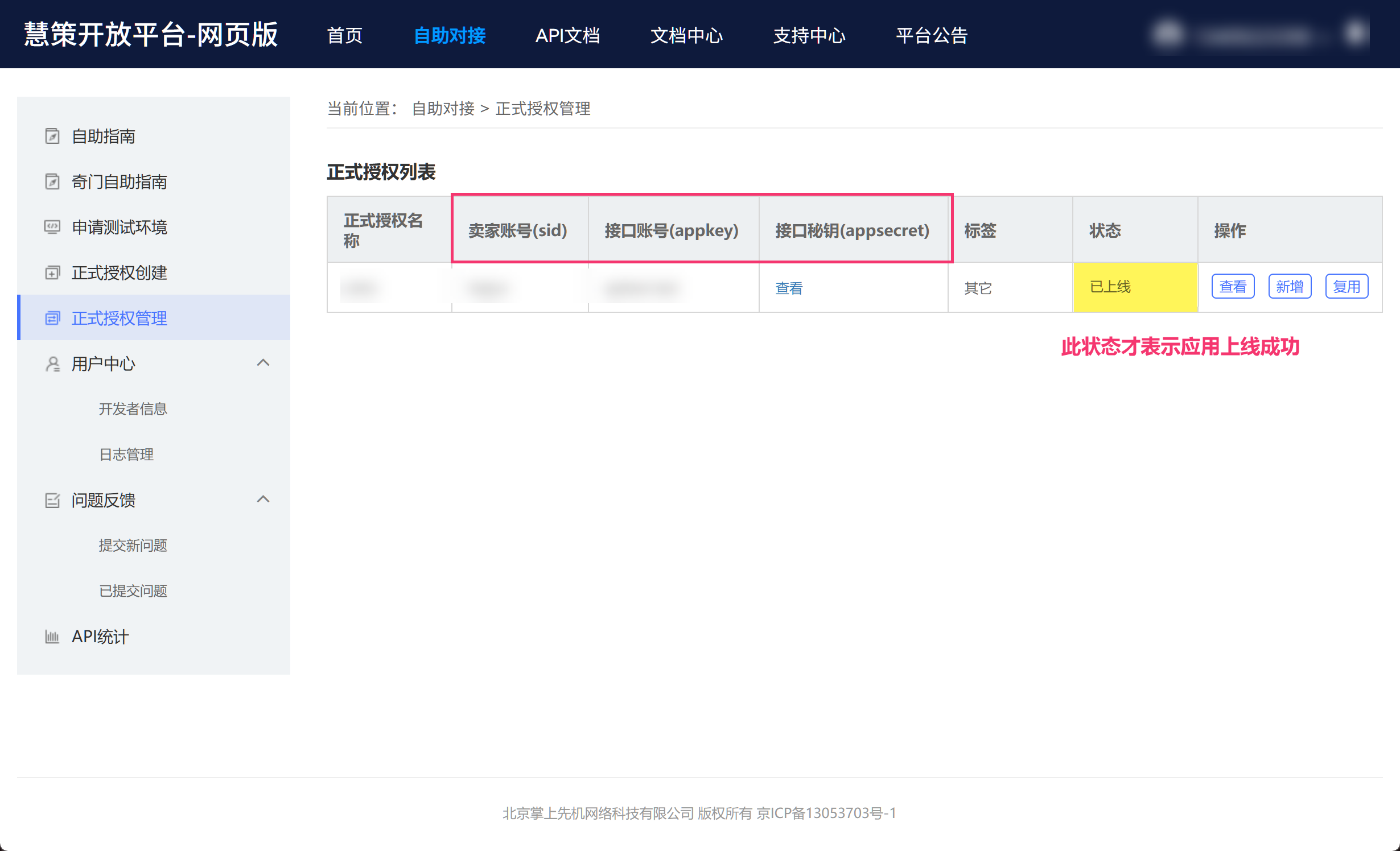The height and width of the screenshot is (851, 1400).
Task: Open 开发者信息 submenu item
Action: 133,409
